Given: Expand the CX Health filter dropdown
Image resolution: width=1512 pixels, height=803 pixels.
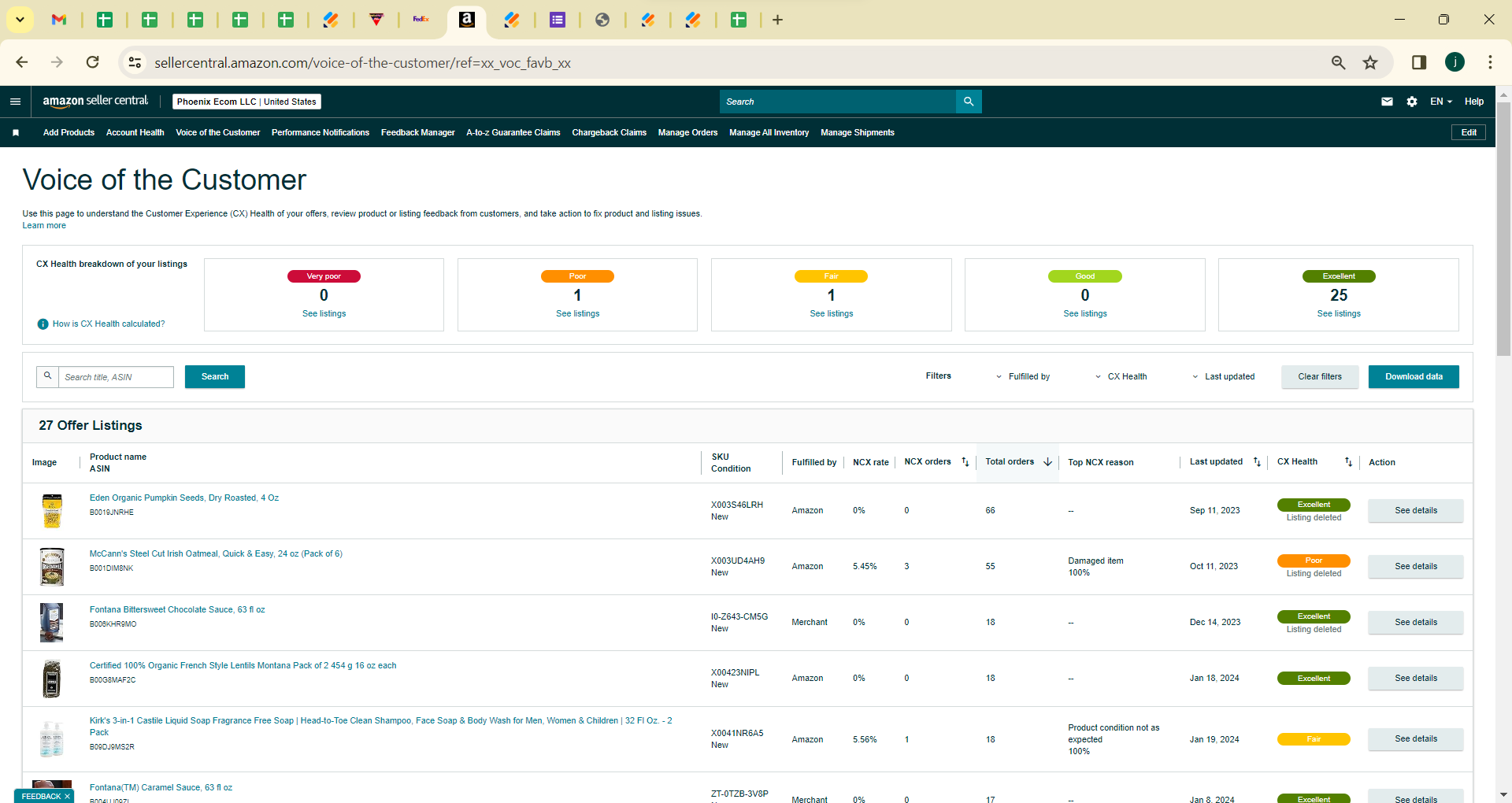Looking at the screenshot, I should tap(1121, 377).
